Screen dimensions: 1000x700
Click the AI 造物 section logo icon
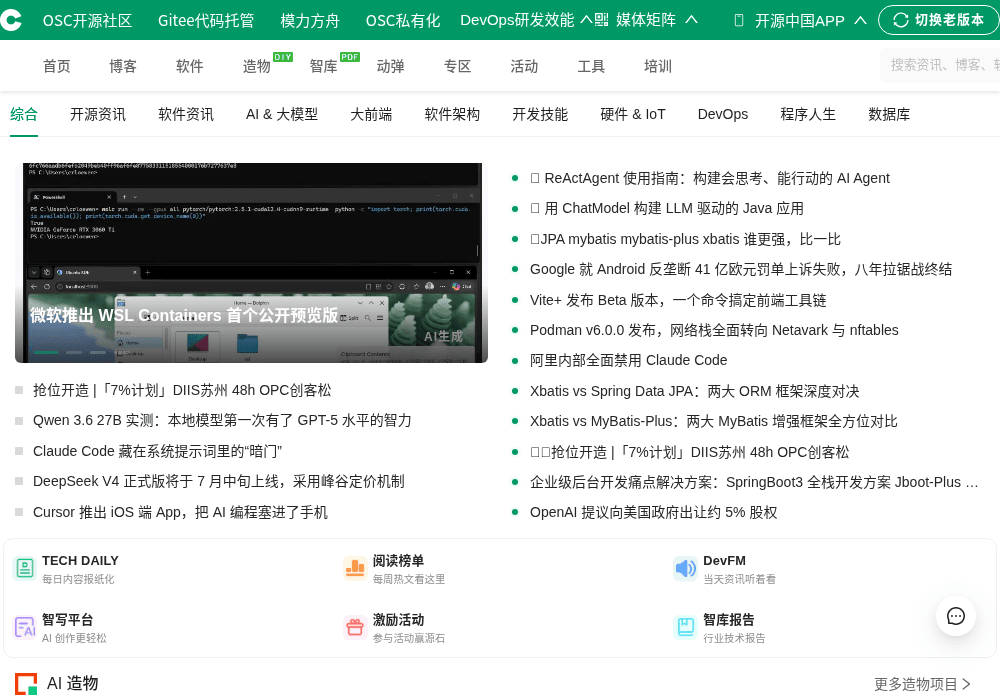click(26, 683)
